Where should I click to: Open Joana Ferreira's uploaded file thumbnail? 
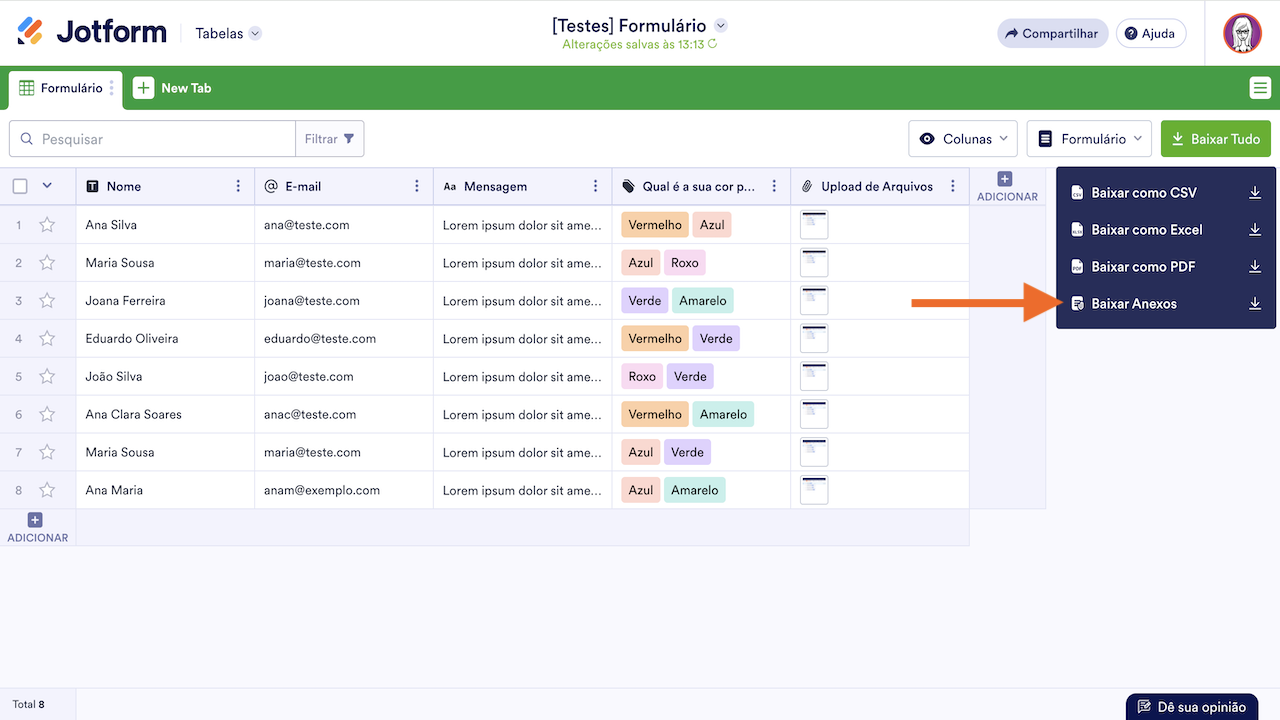click(x=814, y=301)
